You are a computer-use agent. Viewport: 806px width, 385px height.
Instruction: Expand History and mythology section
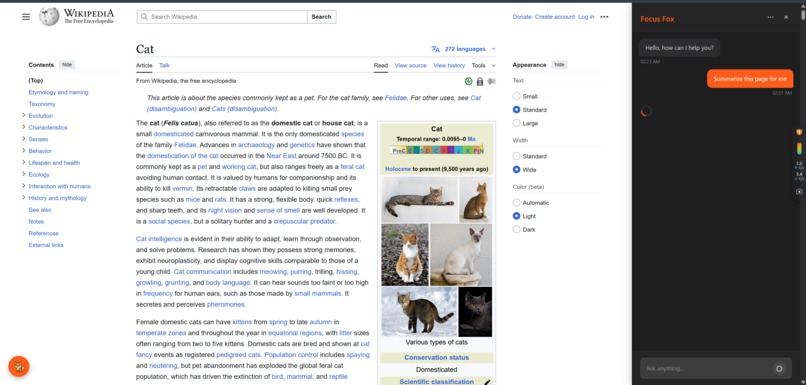click(24, 198)
